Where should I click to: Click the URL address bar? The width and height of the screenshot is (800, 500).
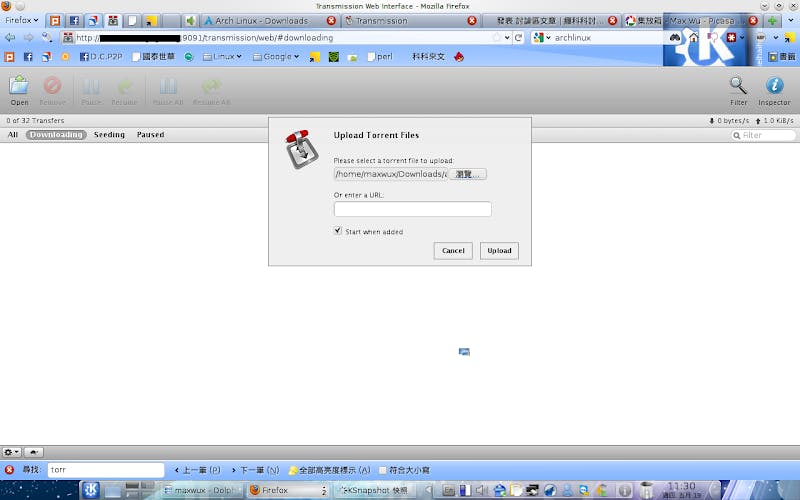coord(286,38)
